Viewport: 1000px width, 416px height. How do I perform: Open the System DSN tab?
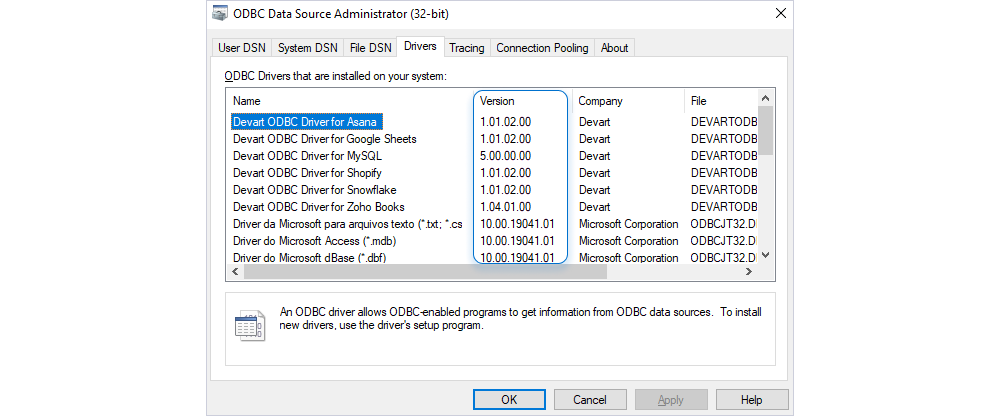point(308,48)
